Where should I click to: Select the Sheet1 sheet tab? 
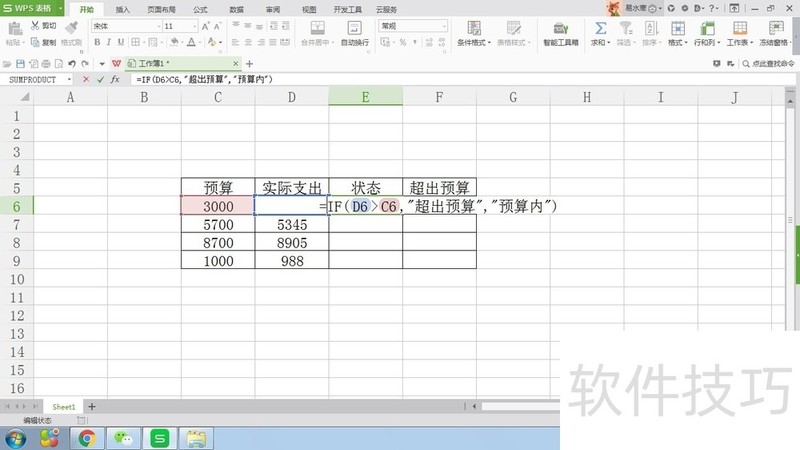(x=64, y=407)
